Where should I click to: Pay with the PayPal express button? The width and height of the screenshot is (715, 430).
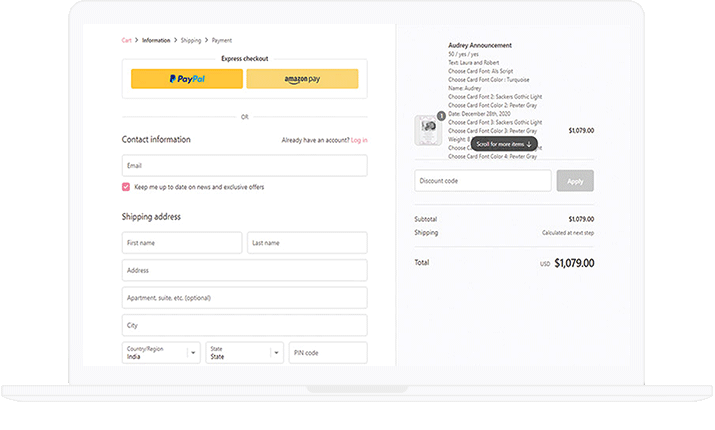(x=187, y=79)
